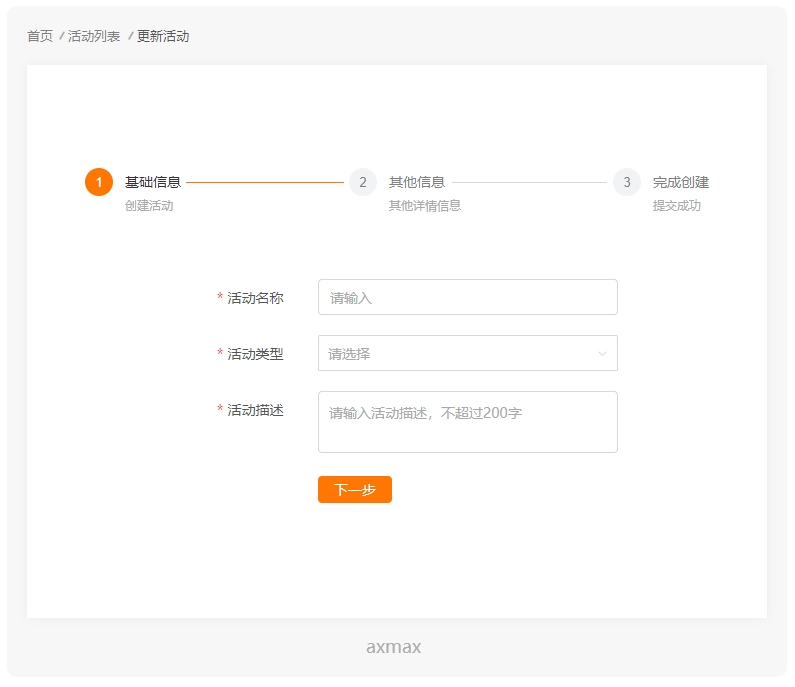Open 活动列表 breadcrumb link
Viewport: 795px width, 687px height.
point(94,36)
